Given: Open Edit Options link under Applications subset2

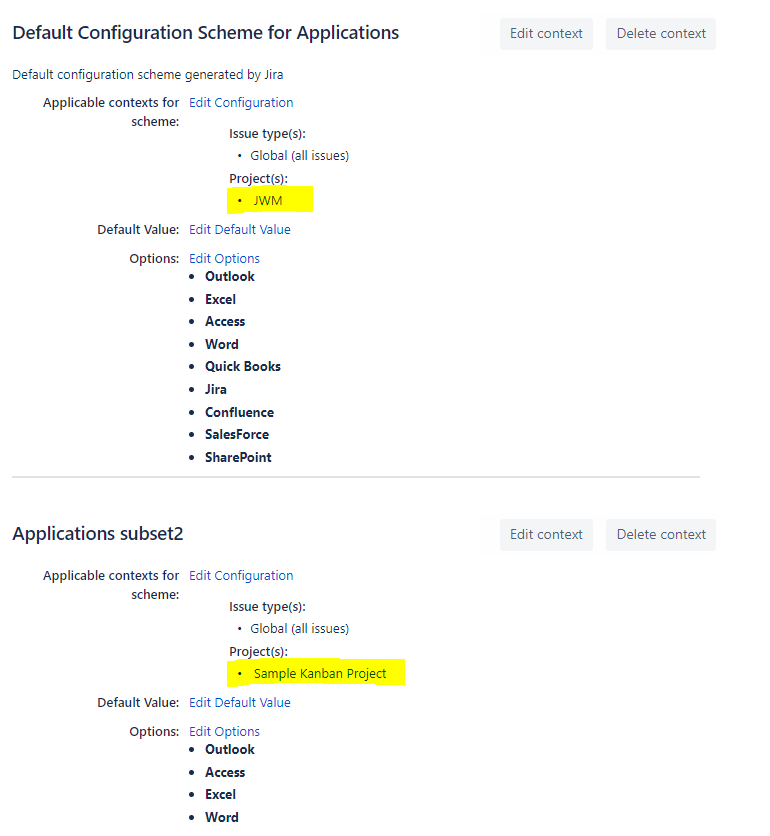Looking at the screenshot, I should 224,732.
